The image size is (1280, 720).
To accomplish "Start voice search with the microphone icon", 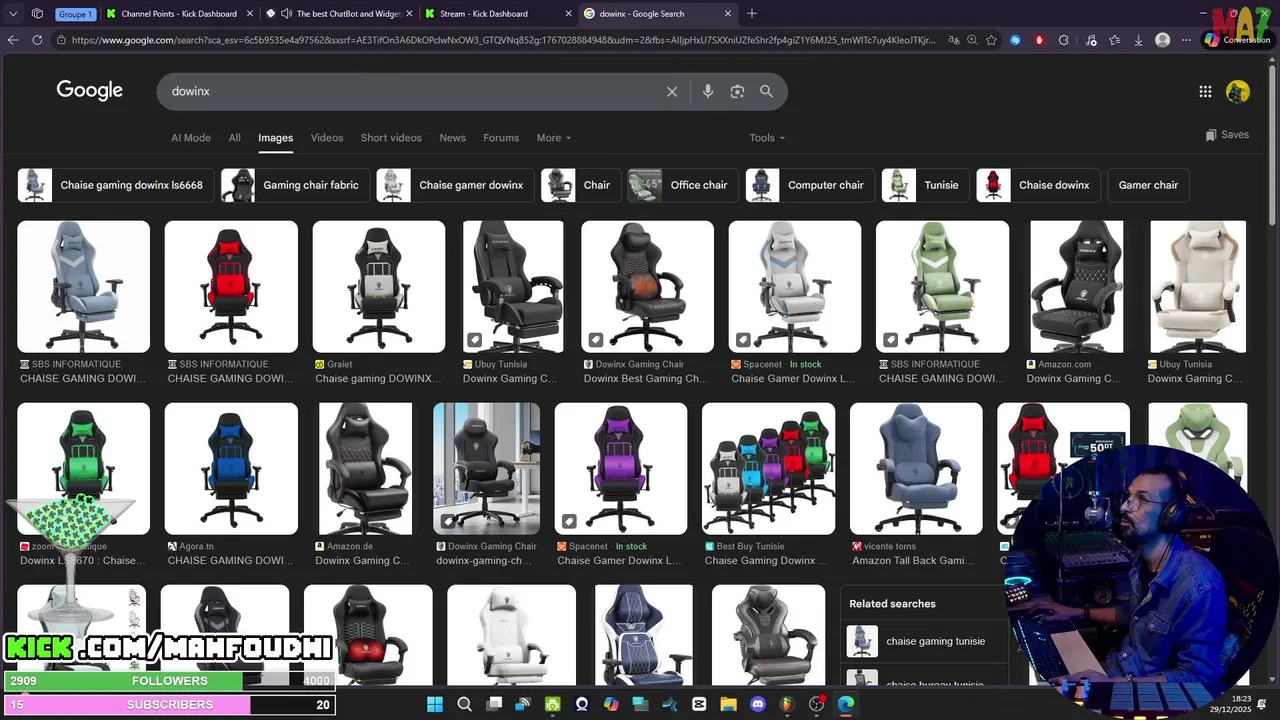I will coord(708,91).
